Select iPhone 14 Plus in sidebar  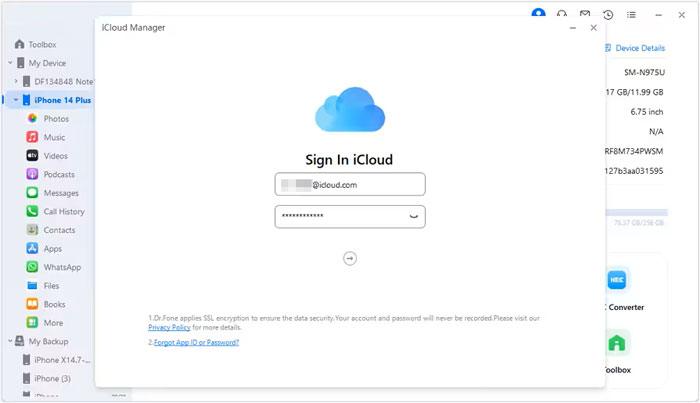[x=62, y=100]
